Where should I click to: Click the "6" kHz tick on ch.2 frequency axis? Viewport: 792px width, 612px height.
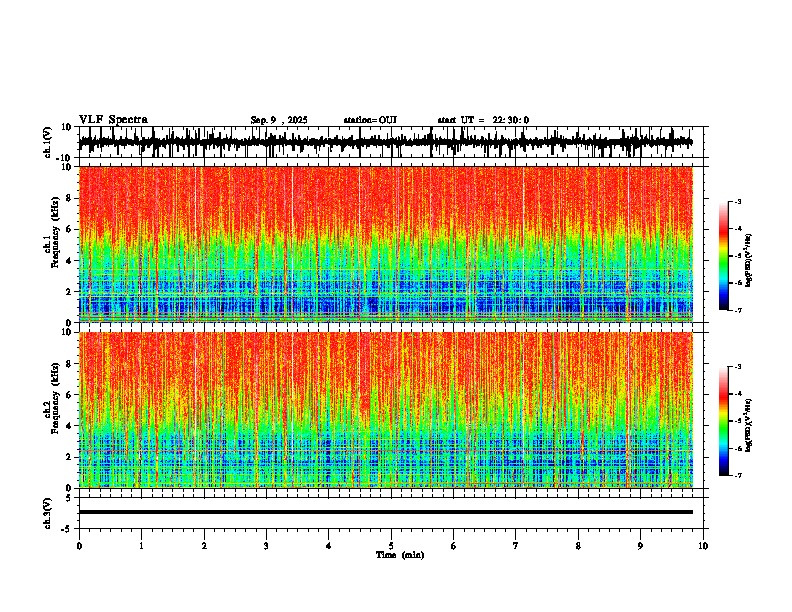[x=70, y=395]
